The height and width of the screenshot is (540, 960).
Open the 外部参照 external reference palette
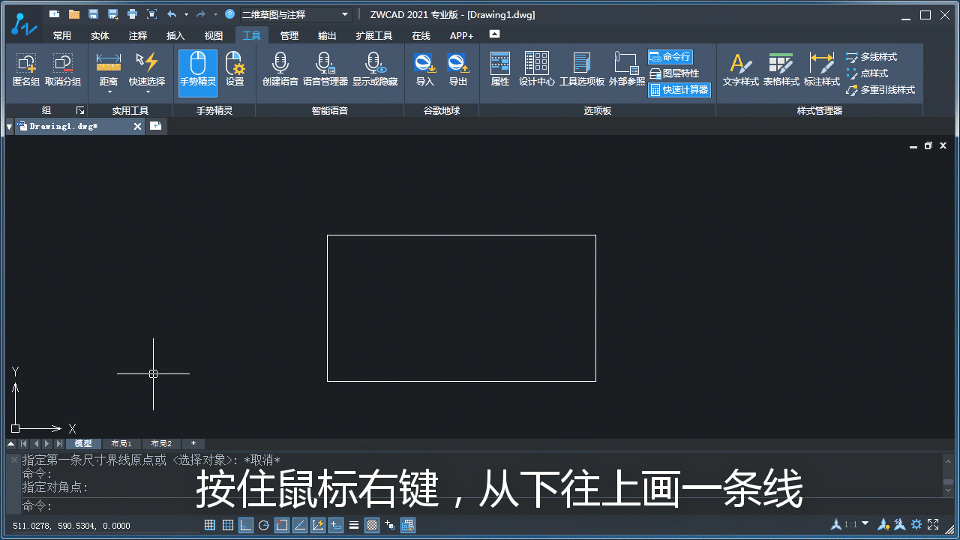click(x=627, y=68)
